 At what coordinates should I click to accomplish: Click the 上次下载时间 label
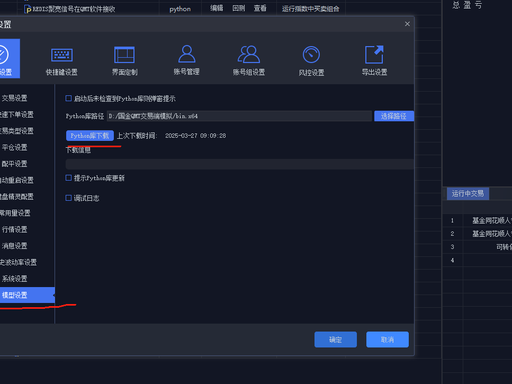coord(136,136)
